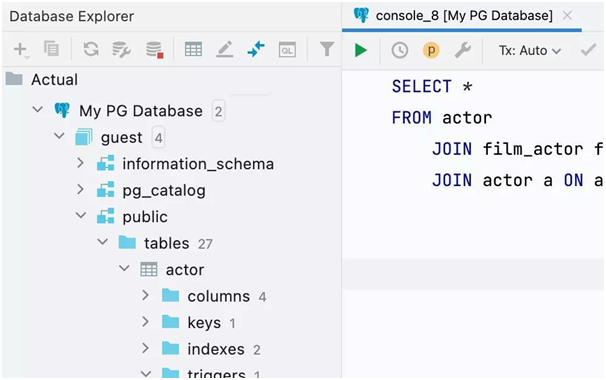
Task: Click the JOIN actor a ON line
Action: [517, 181]
